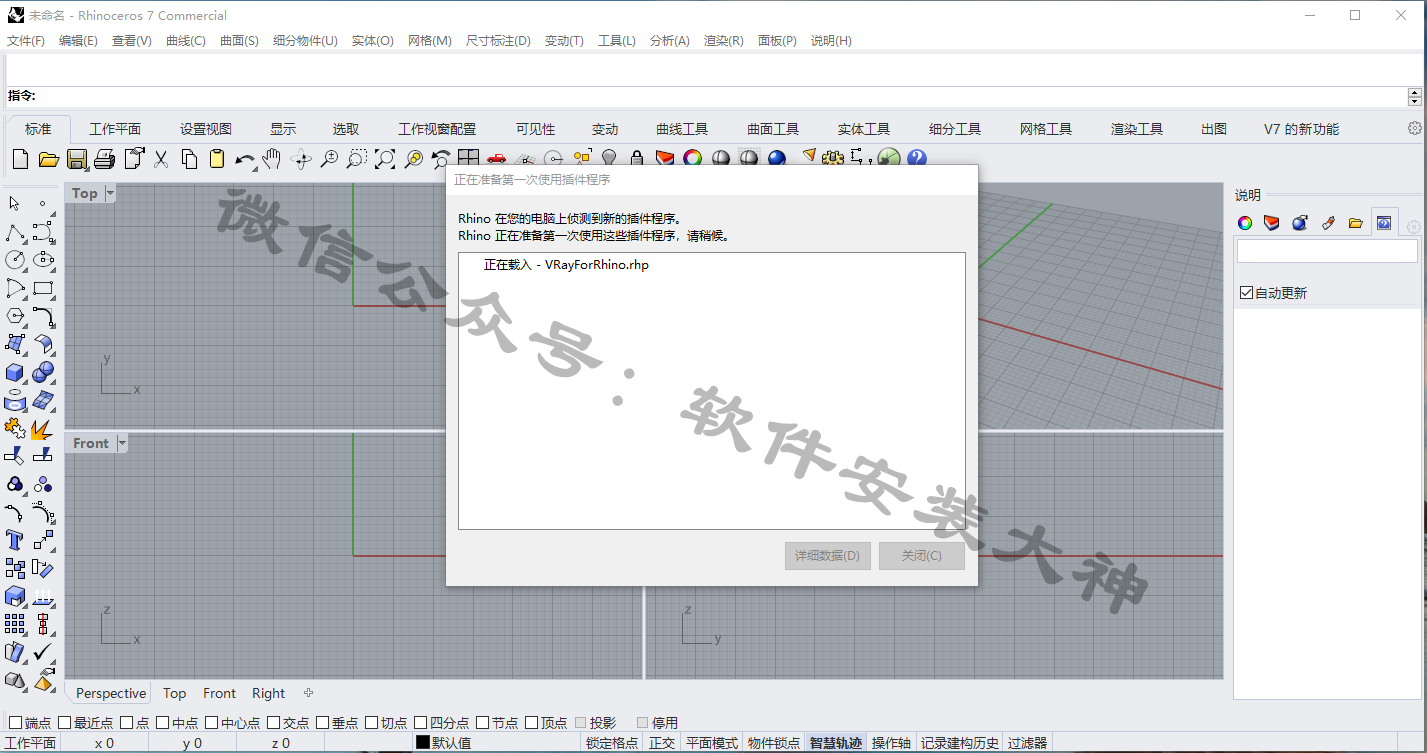Enable the 中心点 osnap checkbox
Screen dimensions: 1427x753
[212, 722]
